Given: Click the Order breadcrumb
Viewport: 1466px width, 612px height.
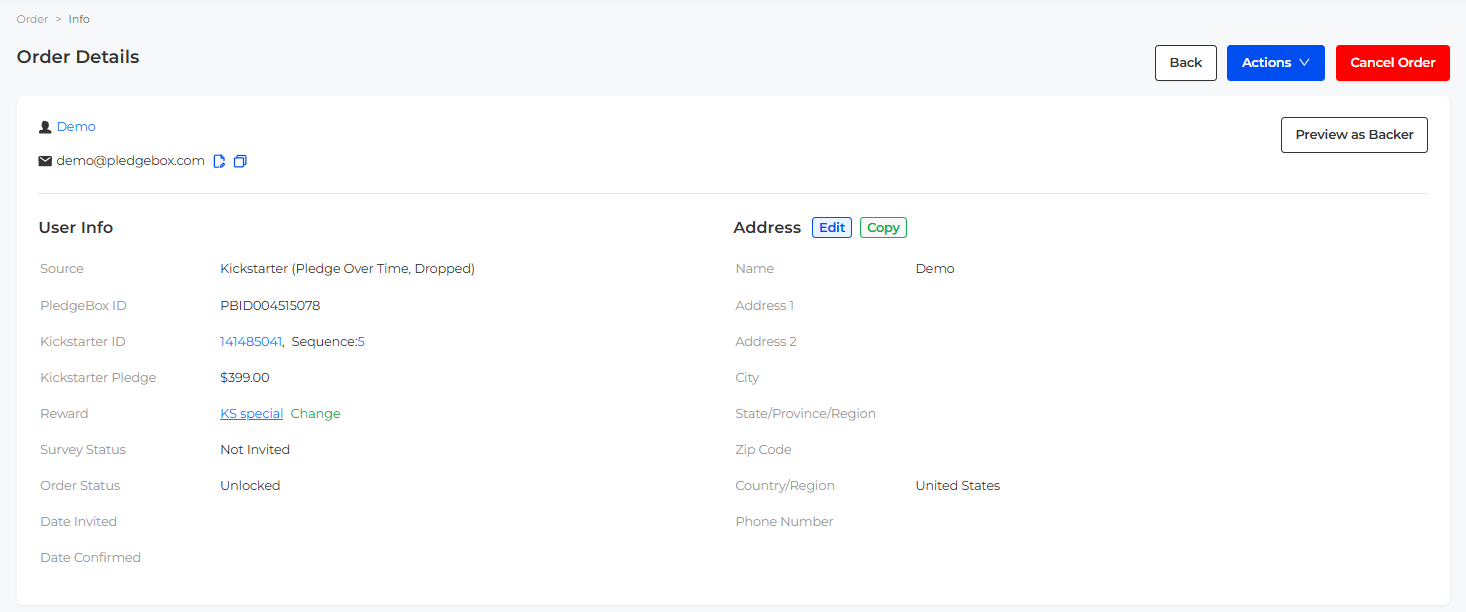Looking at the screenshot, I should [32, 19].
